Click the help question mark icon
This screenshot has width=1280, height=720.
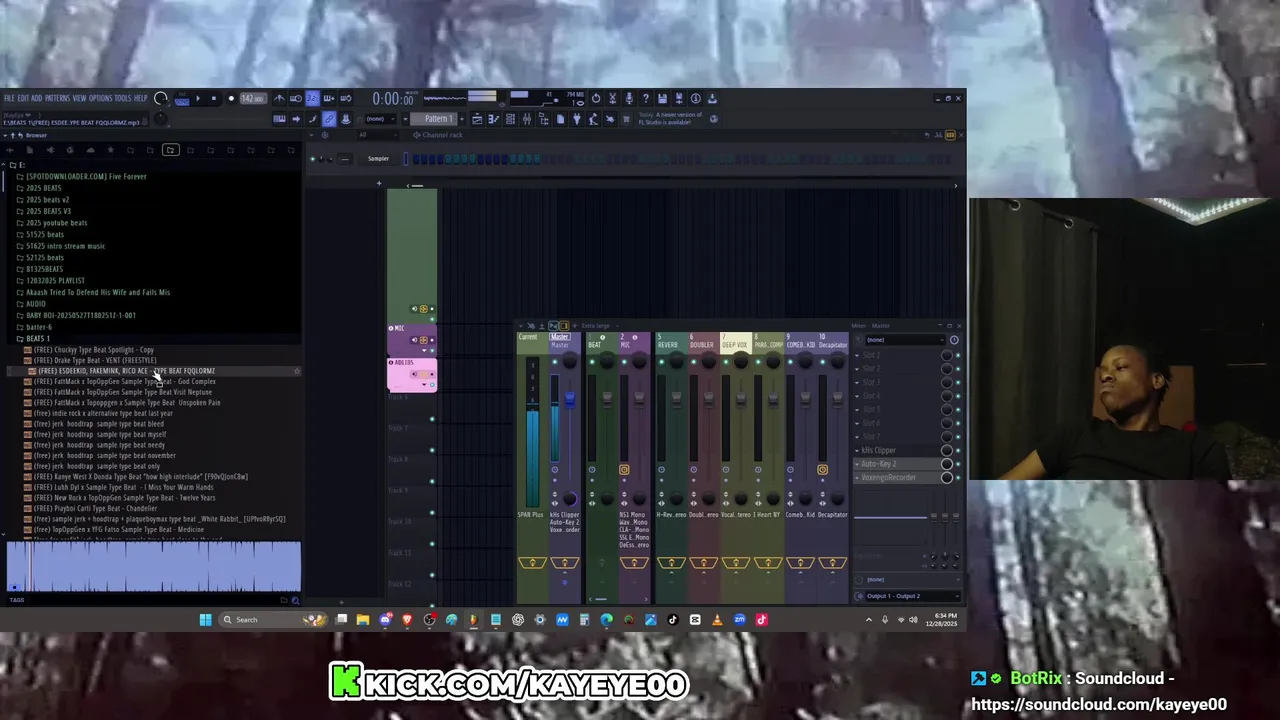pos(645,98)
